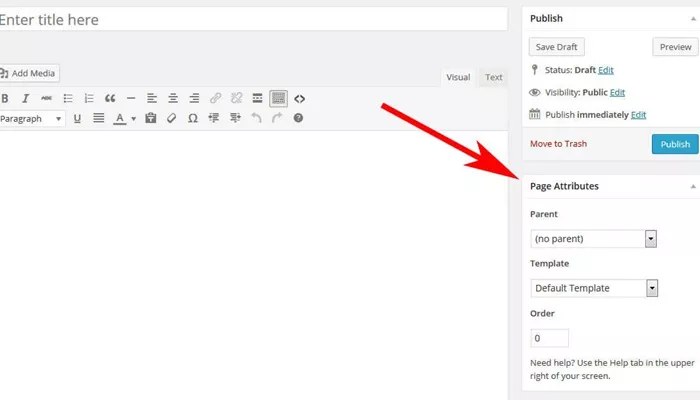Undo the last action
The image size is (700, 400).
[x=256, y=118]
